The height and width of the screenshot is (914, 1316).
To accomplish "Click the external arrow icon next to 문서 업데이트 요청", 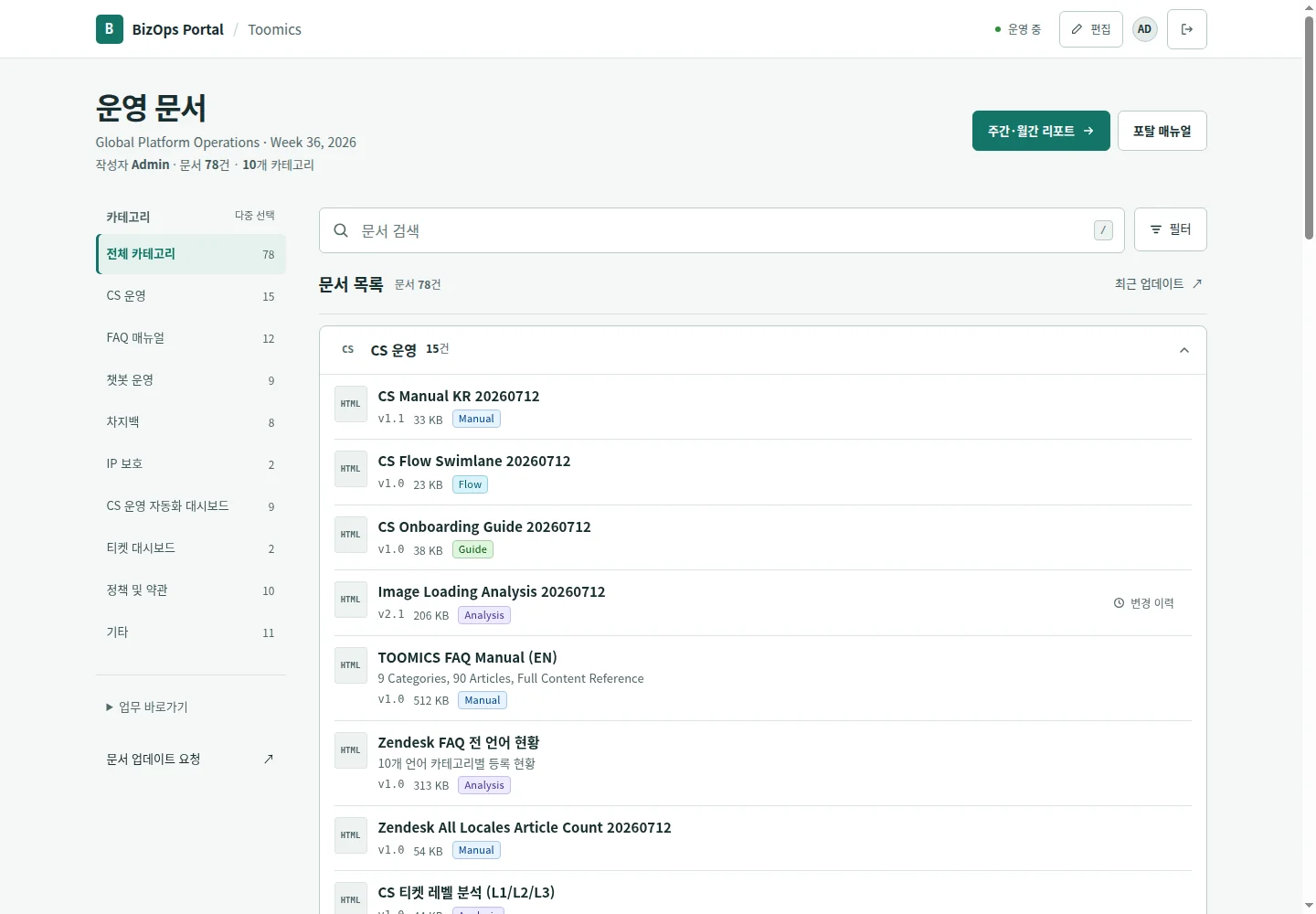I will pyautogui.click(x=268, y=759).
